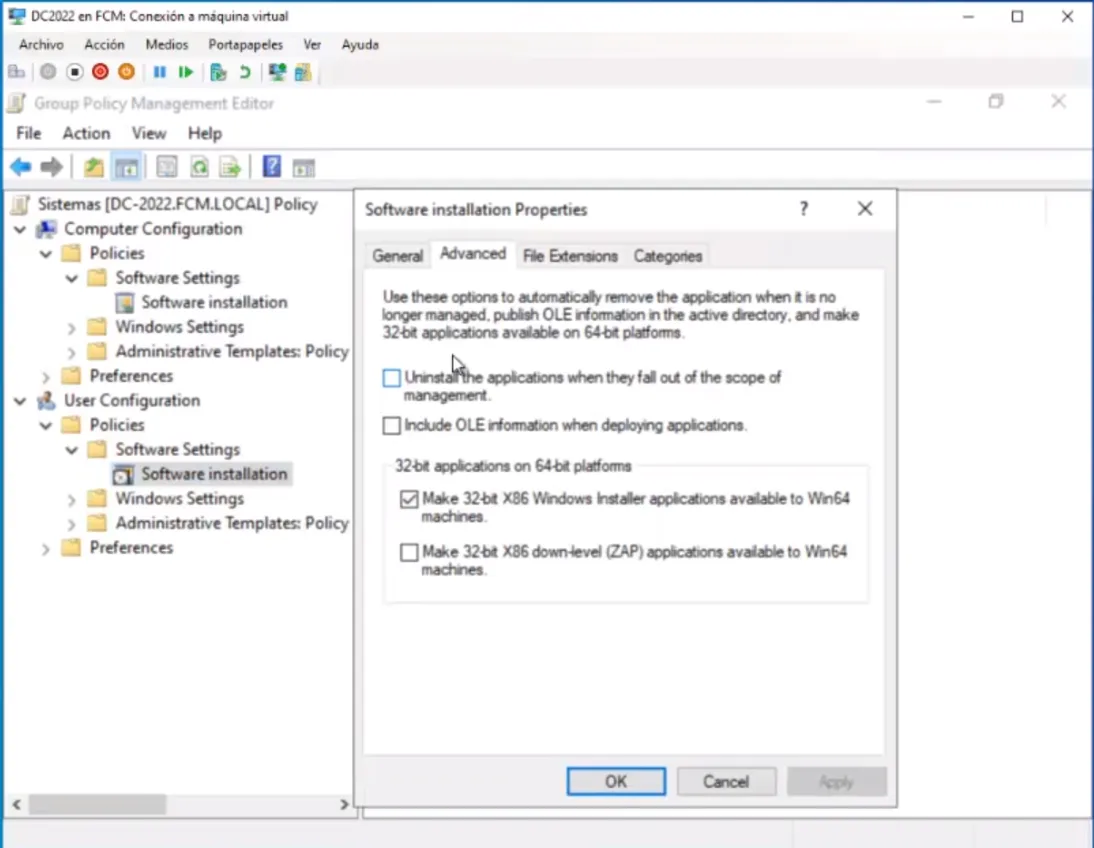
Task: Click the Export List toolbar icon
Action: 230,167
